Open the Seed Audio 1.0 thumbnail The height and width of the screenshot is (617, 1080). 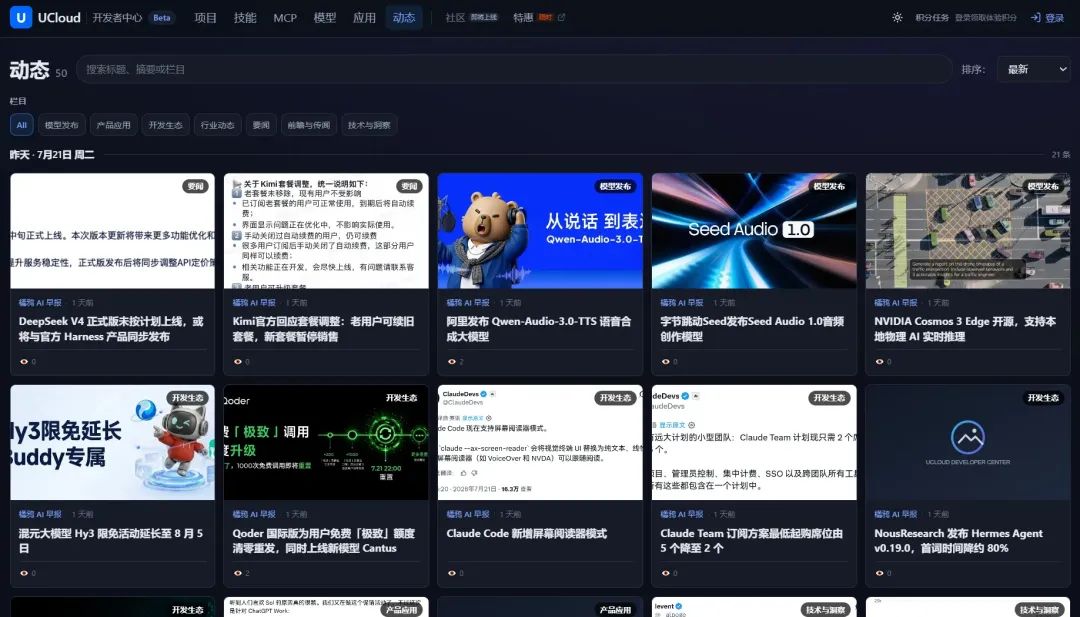754,231
